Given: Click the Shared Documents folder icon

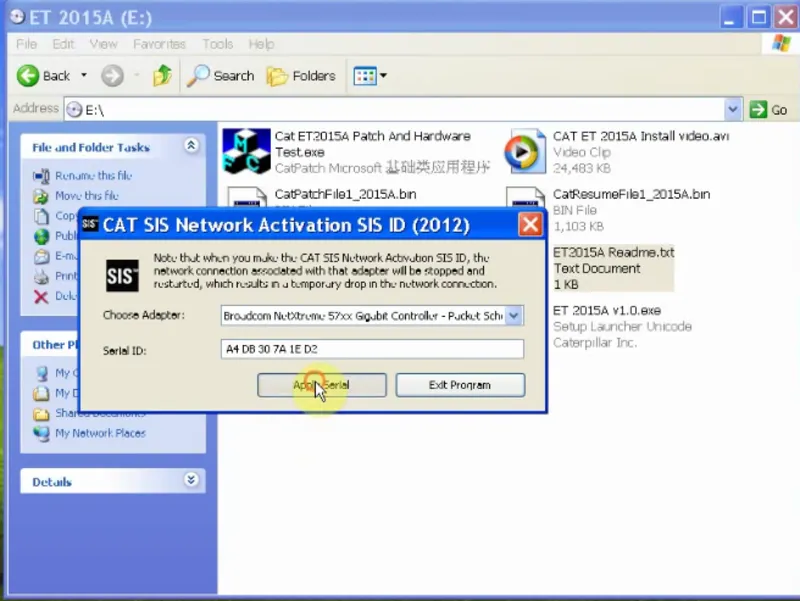Looking at the screenshot, I should 41,414.
